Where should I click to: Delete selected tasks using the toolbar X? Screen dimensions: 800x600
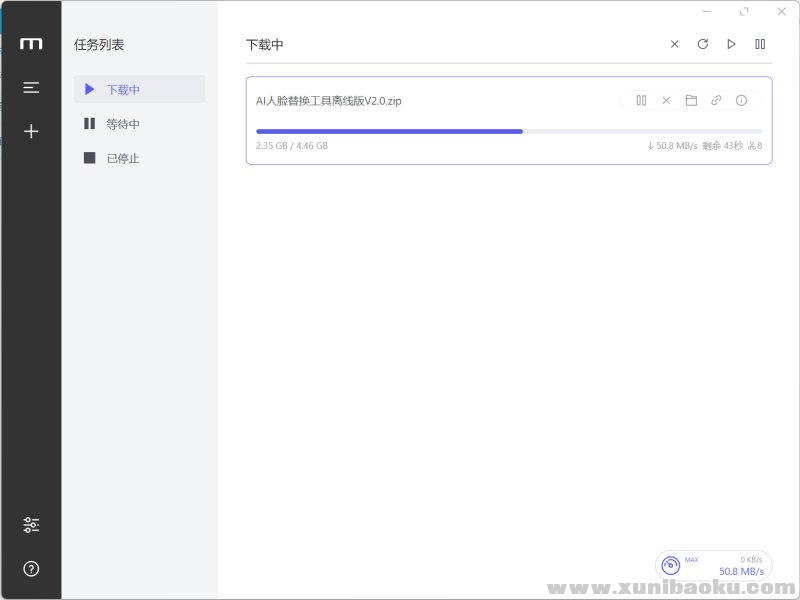674,44
